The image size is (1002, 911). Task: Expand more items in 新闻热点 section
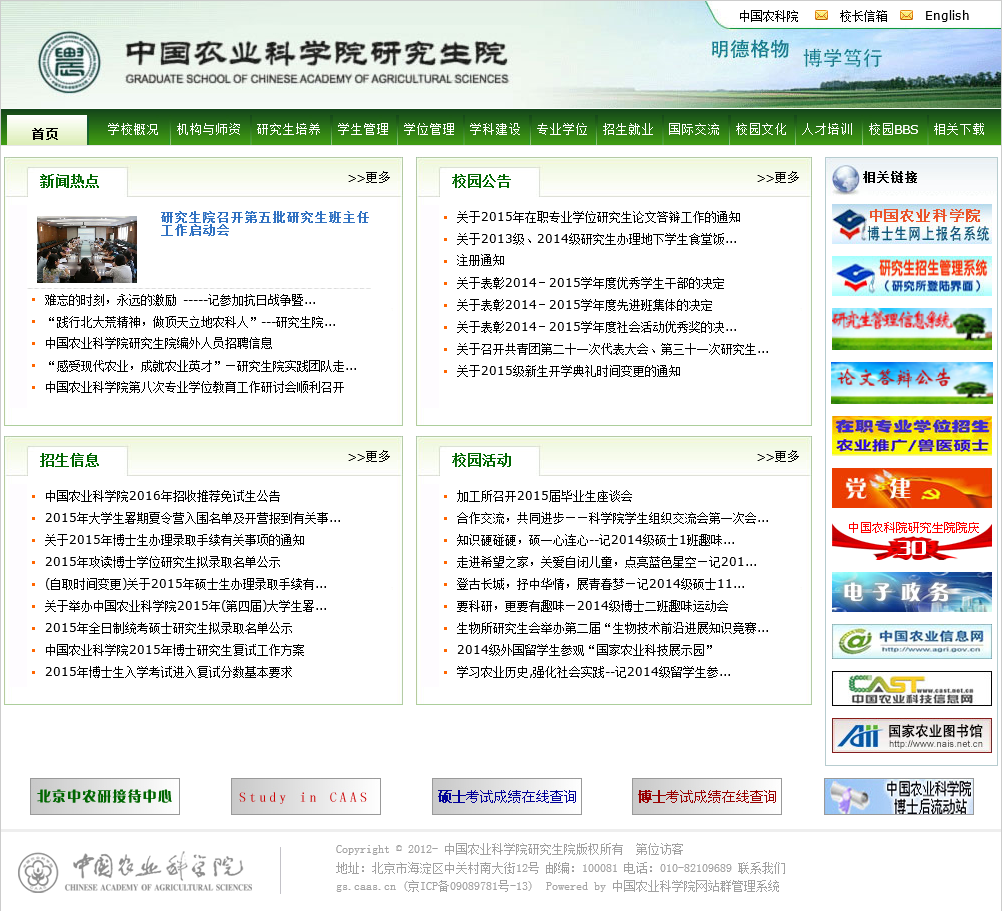[x=369, y=178]
